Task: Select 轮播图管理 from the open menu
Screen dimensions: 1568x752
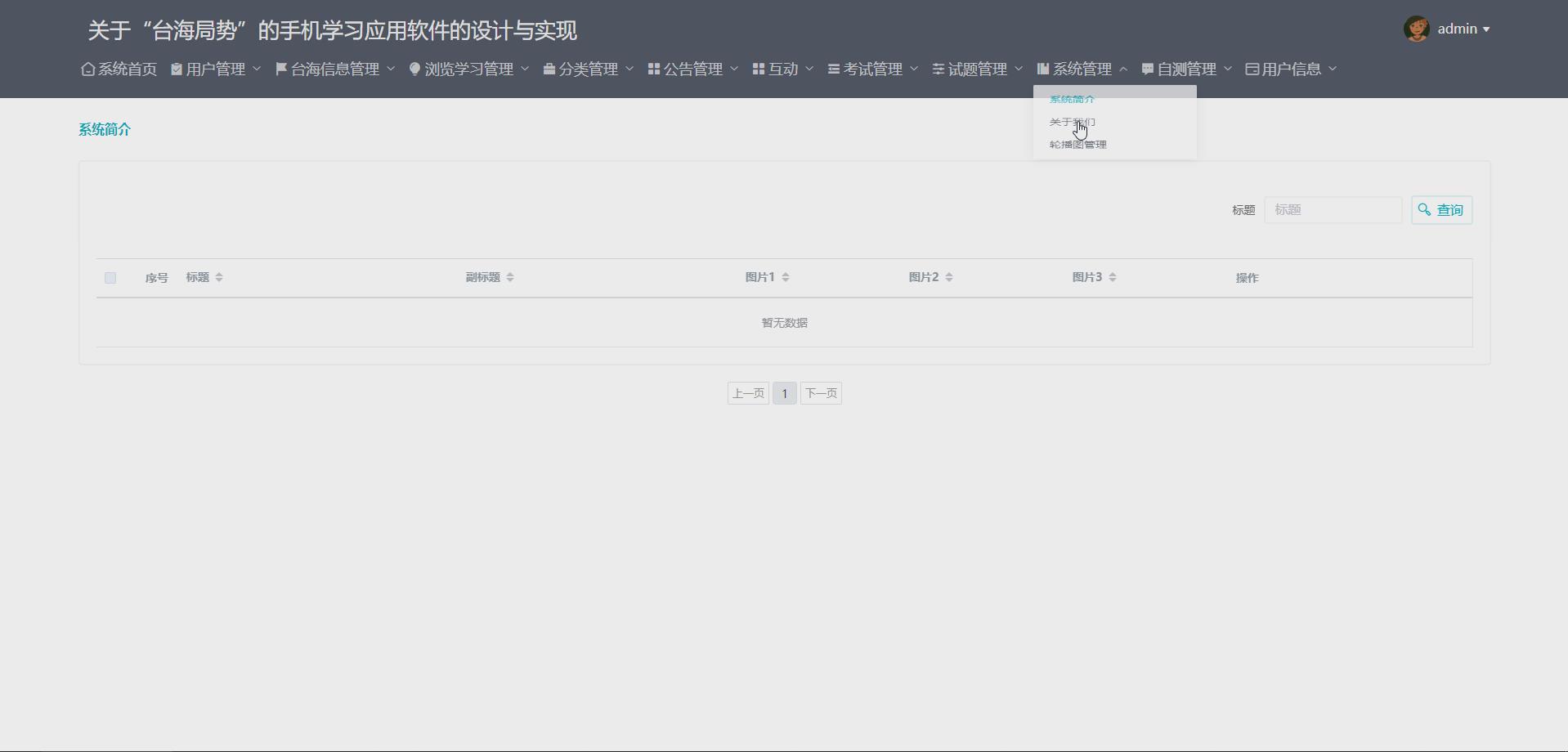Action: coord(1078,144)
